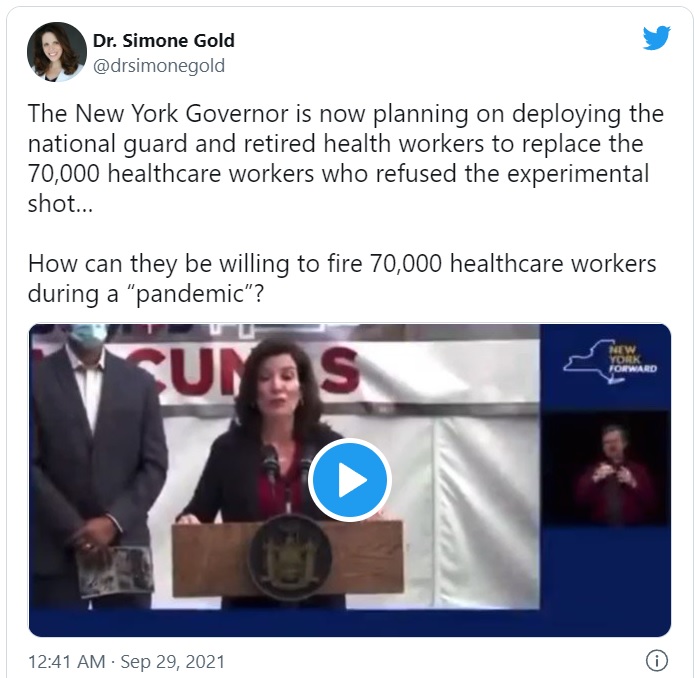Image resolution: width=694 pixels, height=678 pixels.
Task: Click the Dr. Simone Gold display name
Action: (163, 41)
